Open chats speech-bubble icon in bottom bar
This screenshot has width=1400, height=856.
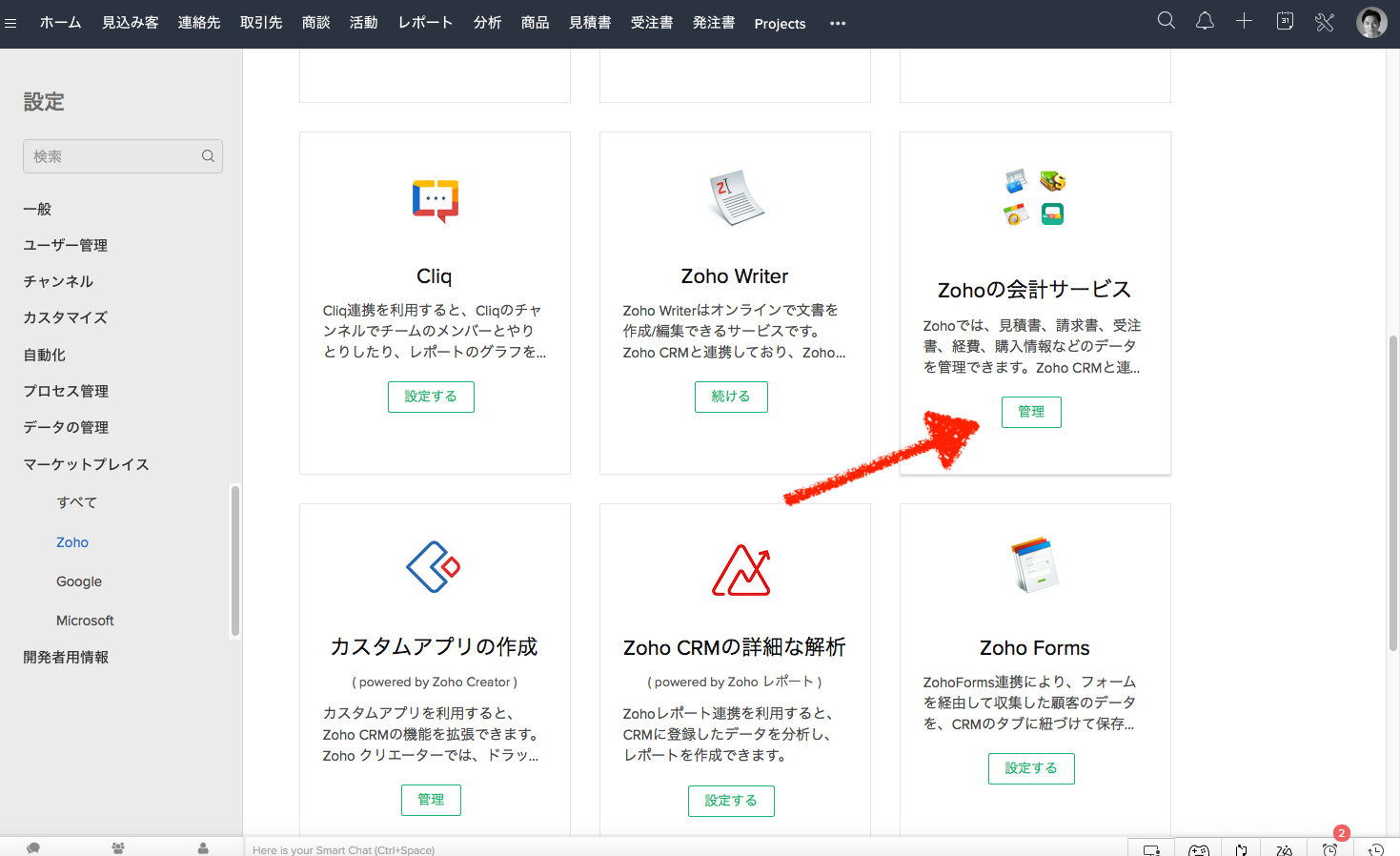coord(33,848)
